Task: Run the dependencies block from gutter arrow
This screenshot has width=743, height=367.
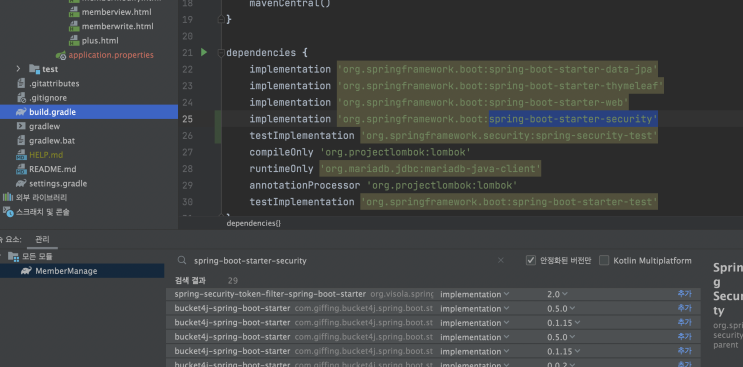Action: coord(204,52)
